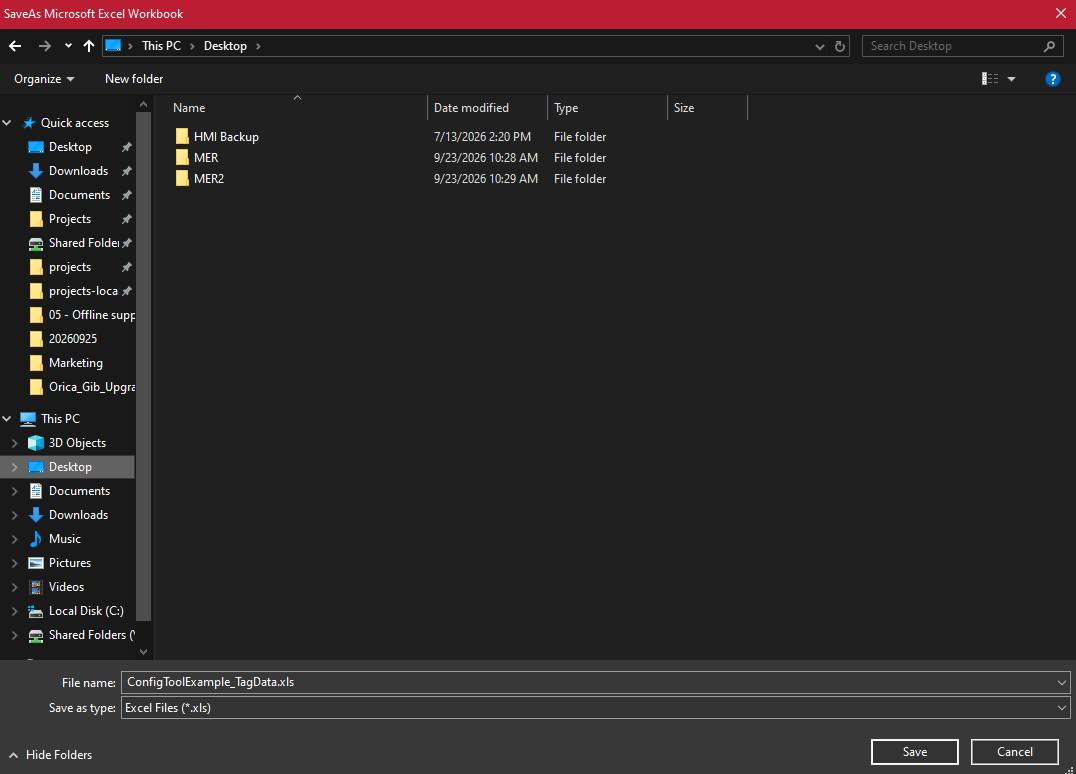Go up one folder level
Viewport: 1076px width, 774px height.
click(89, 46)
